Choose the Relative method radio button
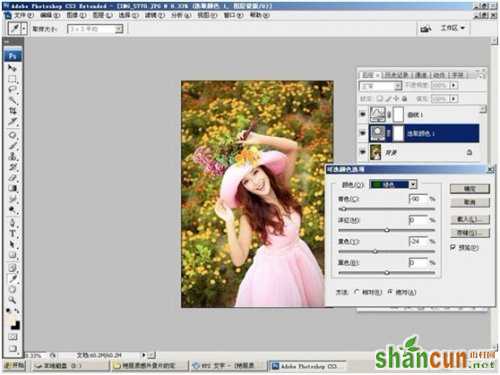500x375 pixels. click(357, 292)
